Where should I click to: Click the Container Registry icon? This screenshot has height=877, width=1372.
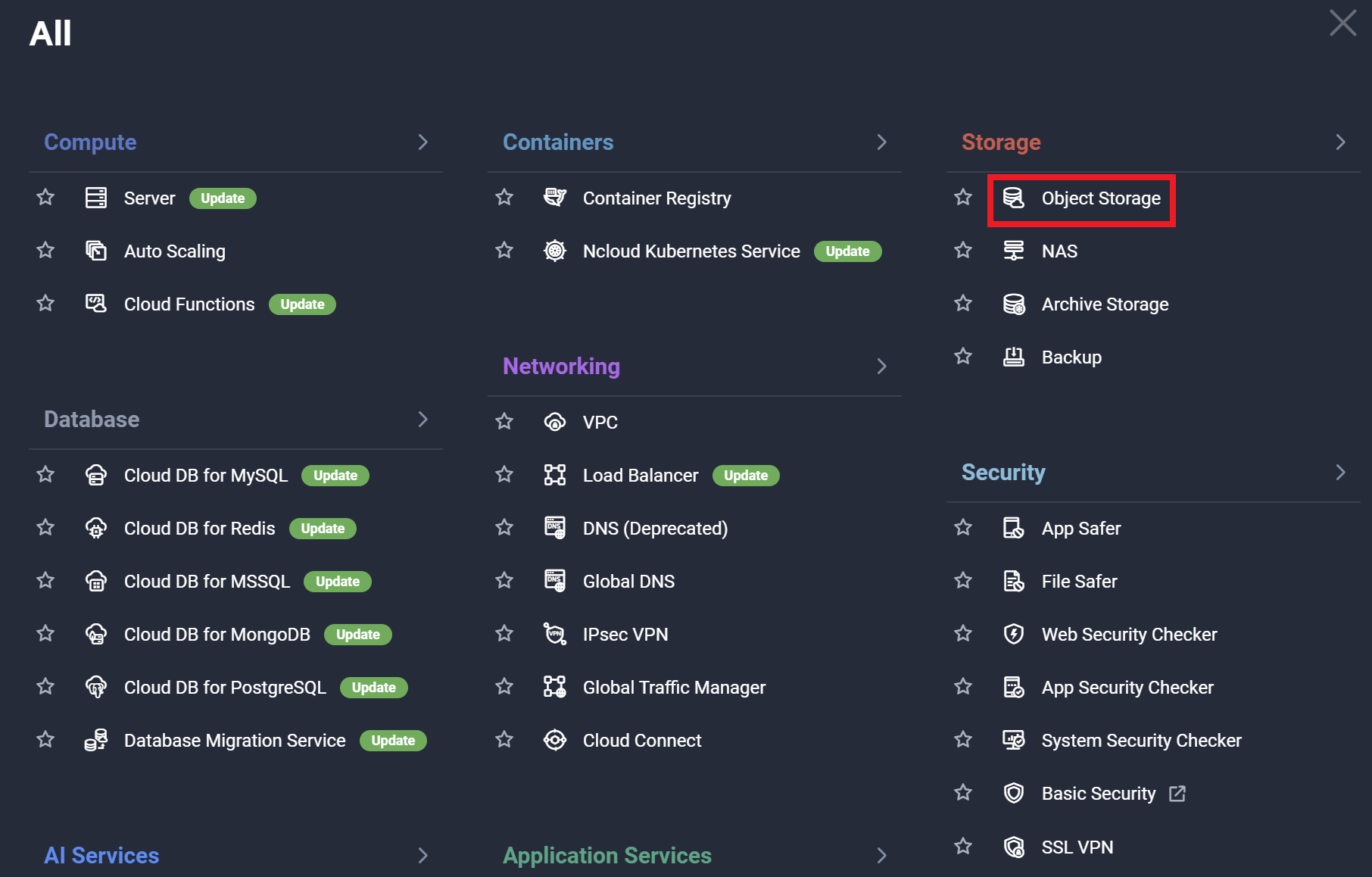tap(555, 198)
